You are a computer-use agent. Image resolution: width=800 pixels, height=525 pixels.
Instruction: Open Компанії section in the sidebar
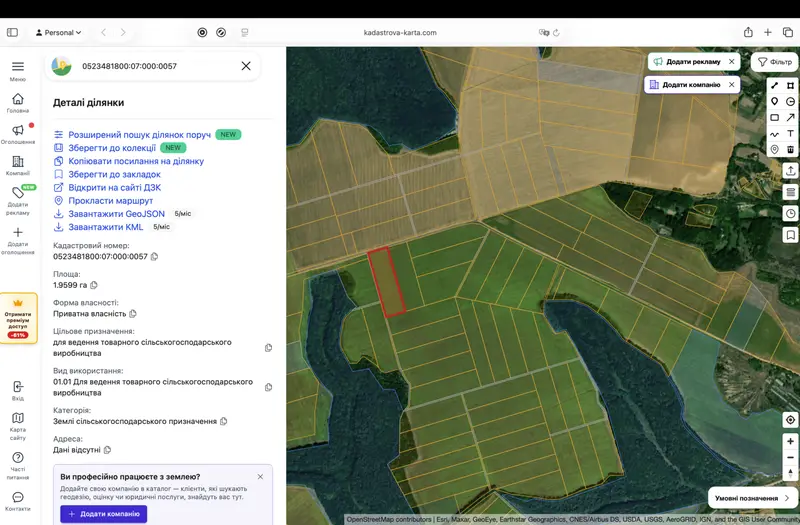coord(18,166)
